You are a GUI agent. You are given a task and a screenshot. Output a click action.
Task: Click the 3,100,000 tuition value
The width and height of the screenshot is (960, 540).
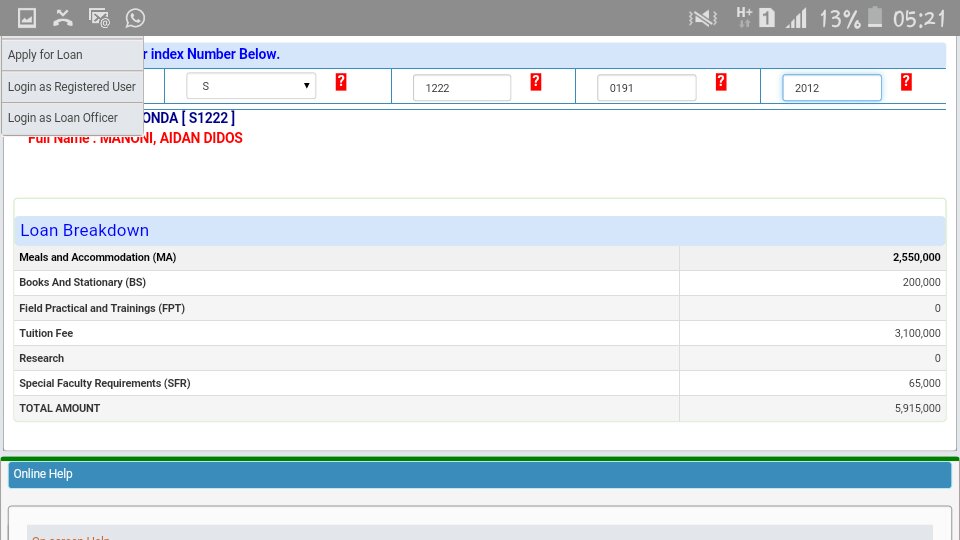(917, 333)
